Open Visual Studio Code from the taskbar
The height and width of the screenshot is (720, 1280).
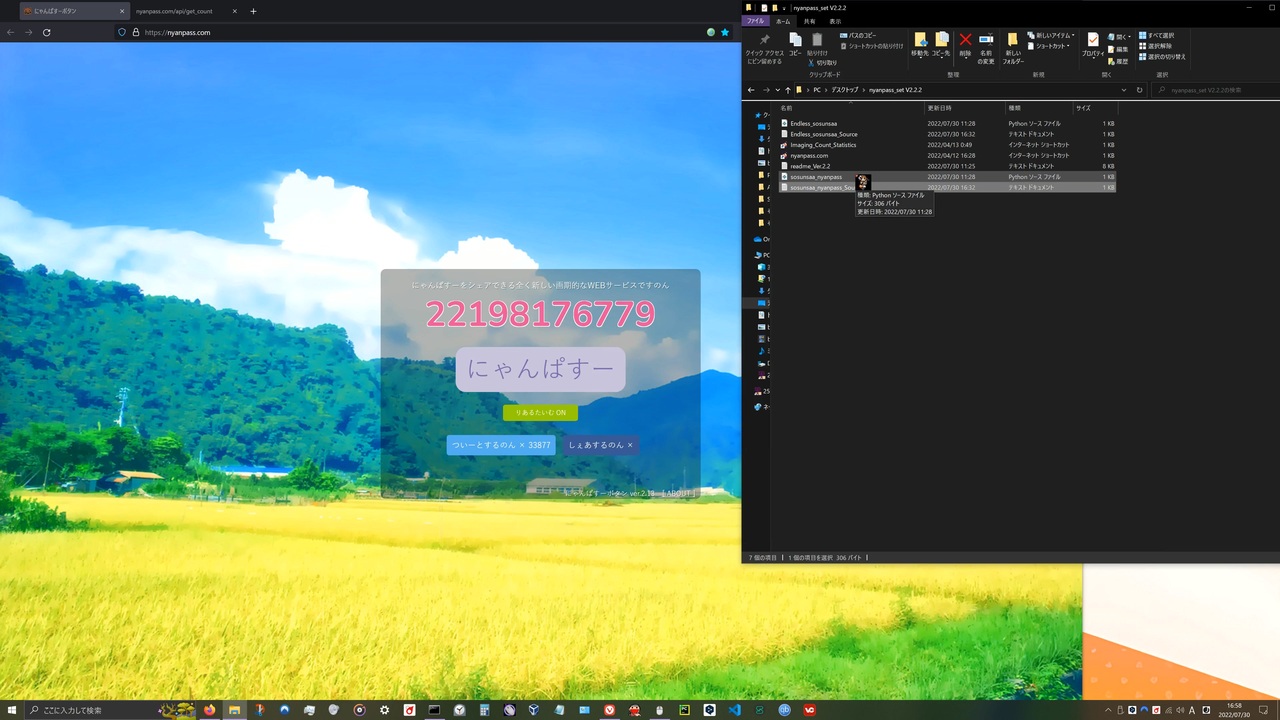point(734,710)
